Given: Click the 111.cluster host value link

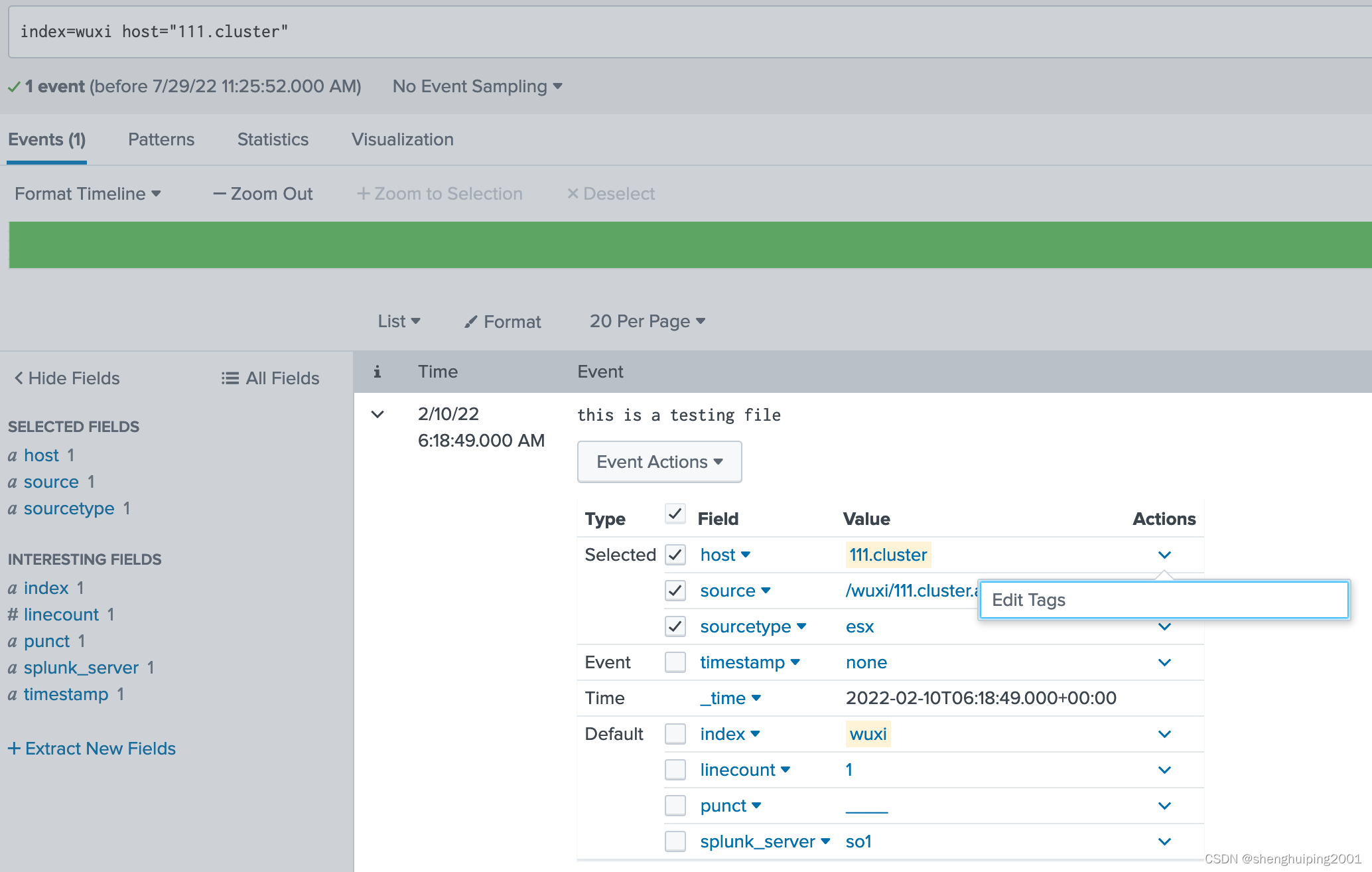Looking at the screenshot, I should coord(888,555).
